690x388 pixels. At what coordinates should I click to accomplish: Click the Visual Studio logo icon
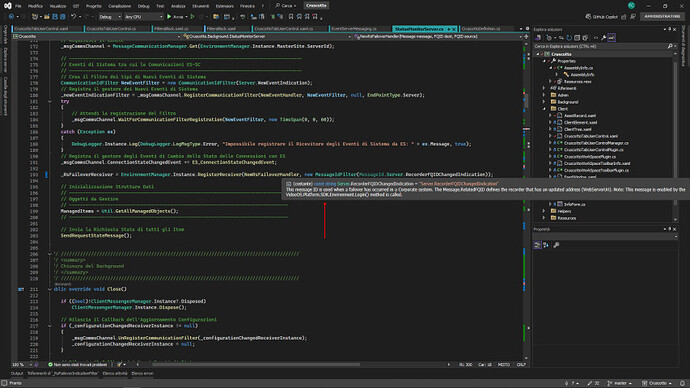(7, 6)
